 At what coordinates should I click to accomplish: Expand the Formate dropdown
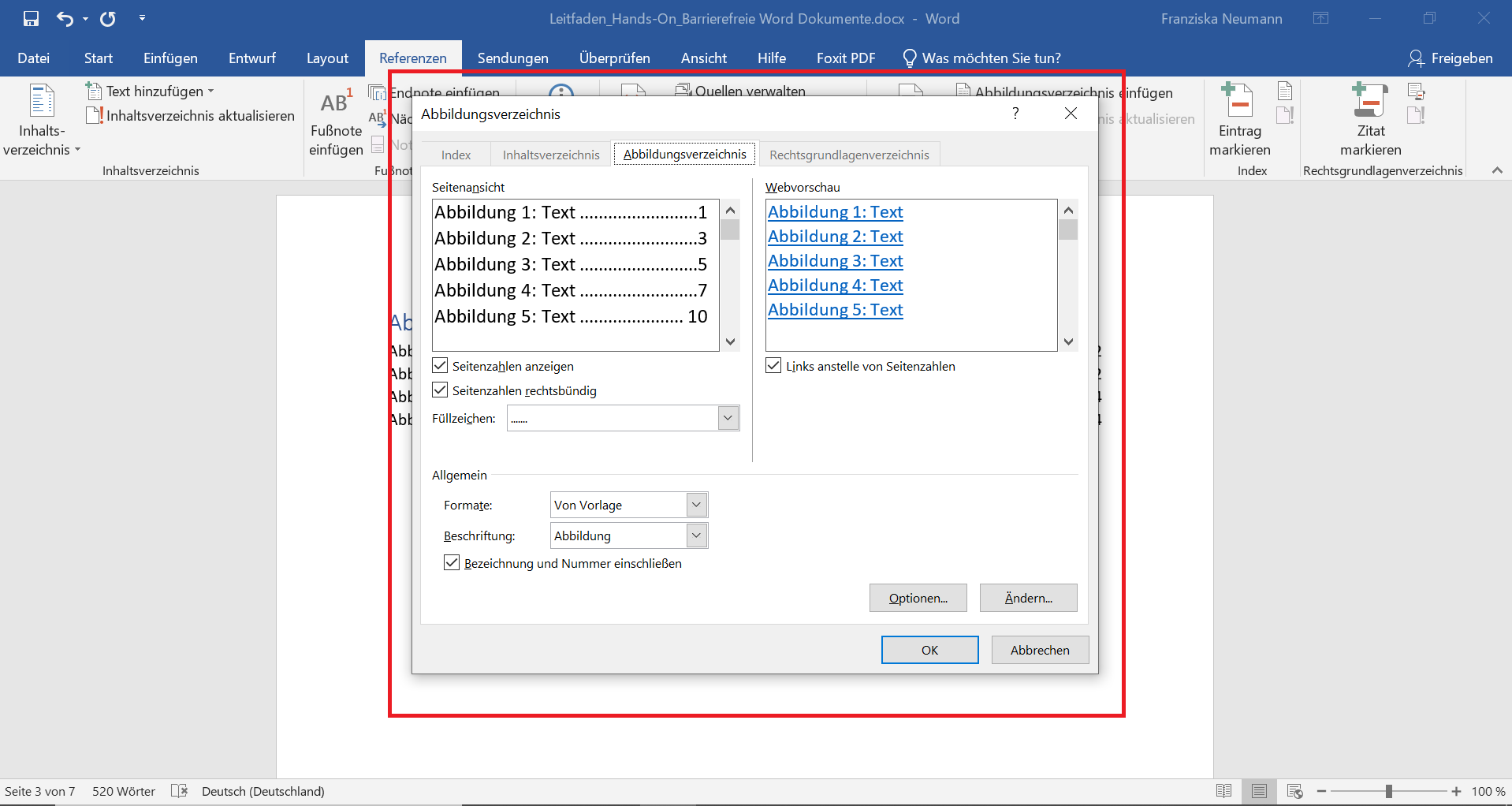coord(696,505)
